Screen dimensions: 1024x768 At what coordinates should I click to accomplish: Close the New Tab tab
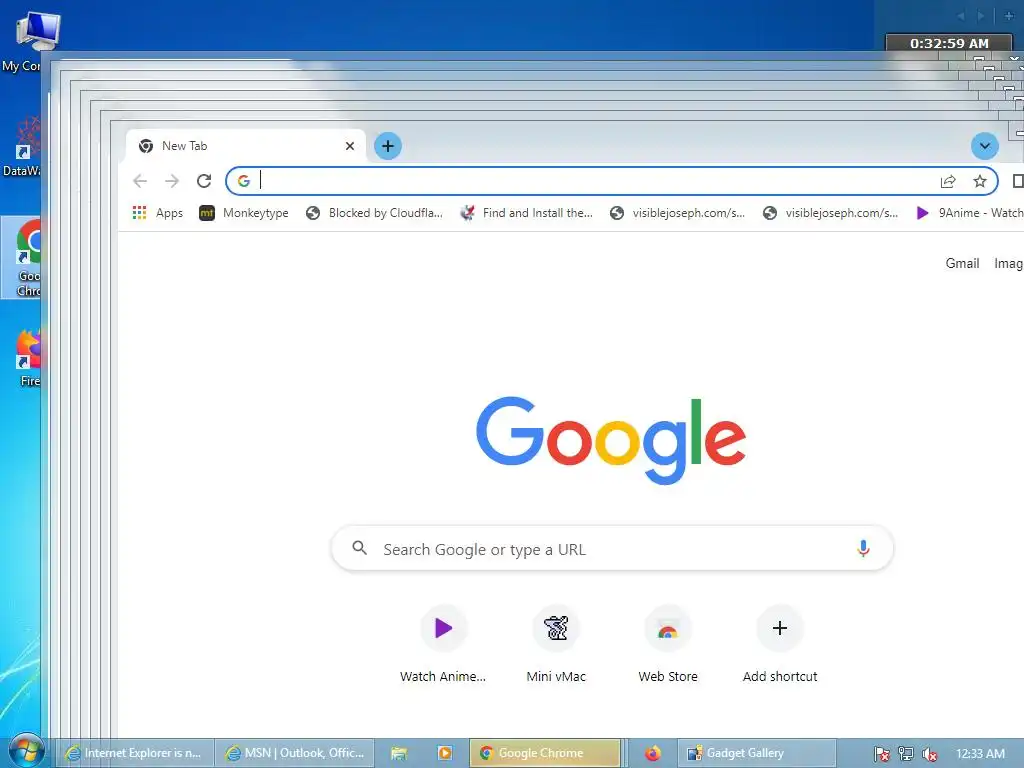[350, 146]
